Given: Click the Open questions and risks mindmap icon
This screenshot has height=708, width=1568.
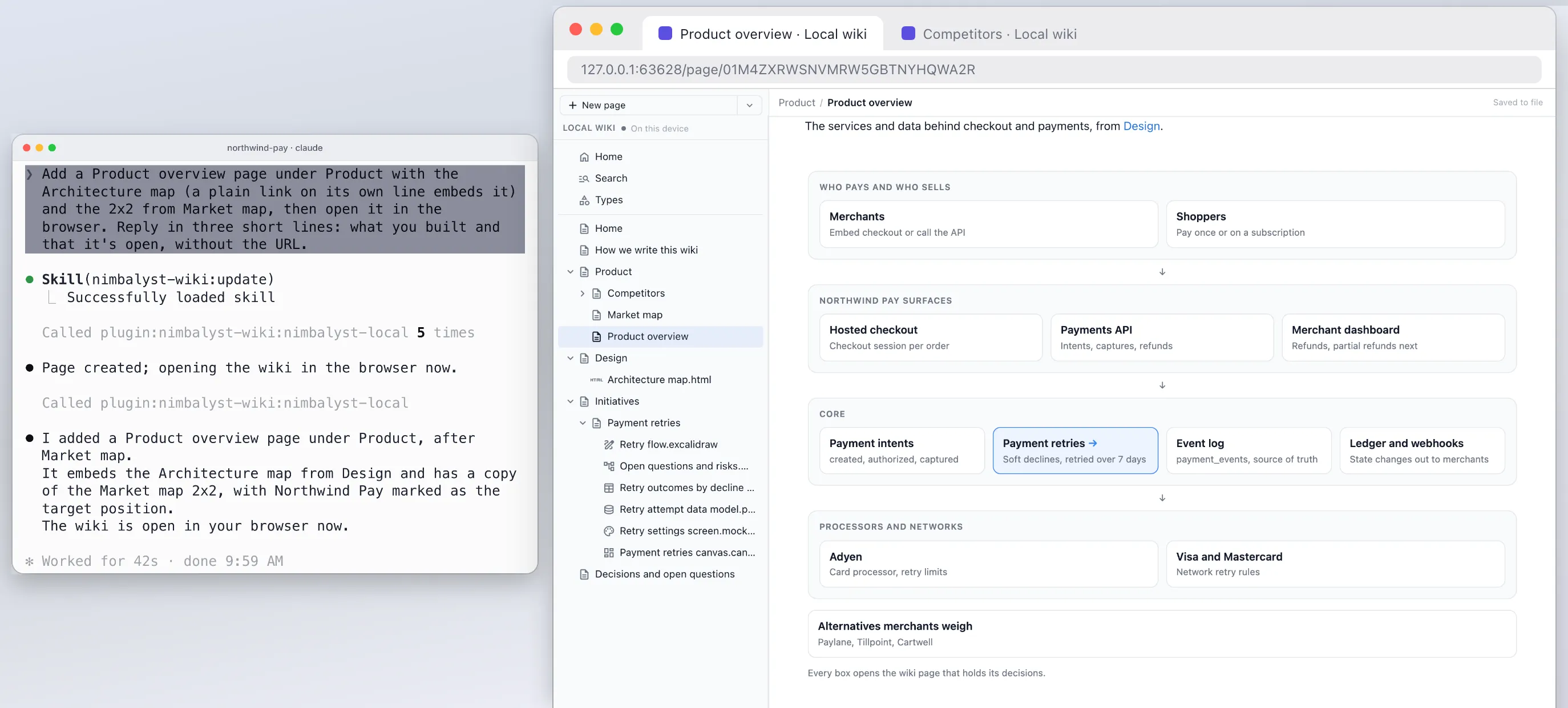Looking at the screenshot, I should (x=609, y=466).
